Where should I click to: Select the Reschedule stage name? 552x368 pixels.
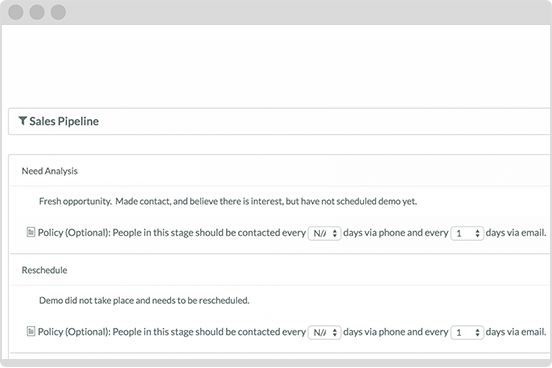[x=44, y=270]
